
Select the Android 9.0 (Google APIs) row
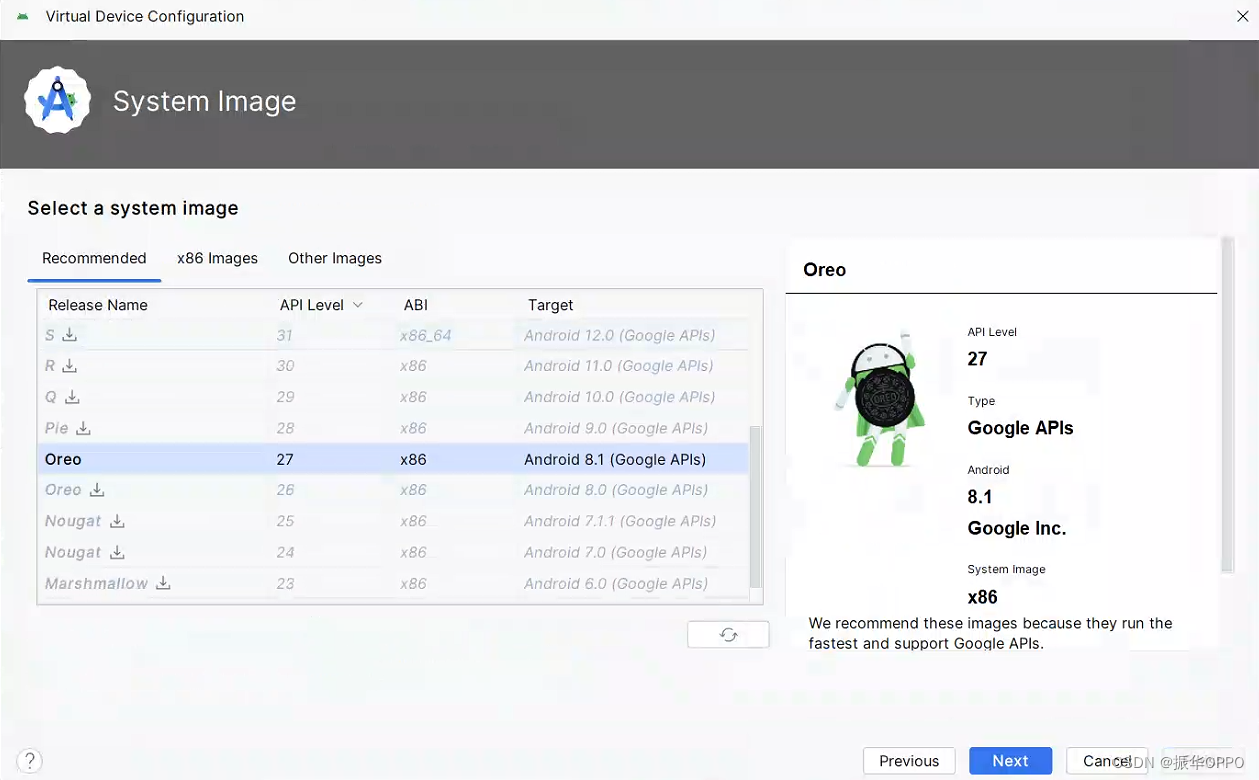coord(393,428)
